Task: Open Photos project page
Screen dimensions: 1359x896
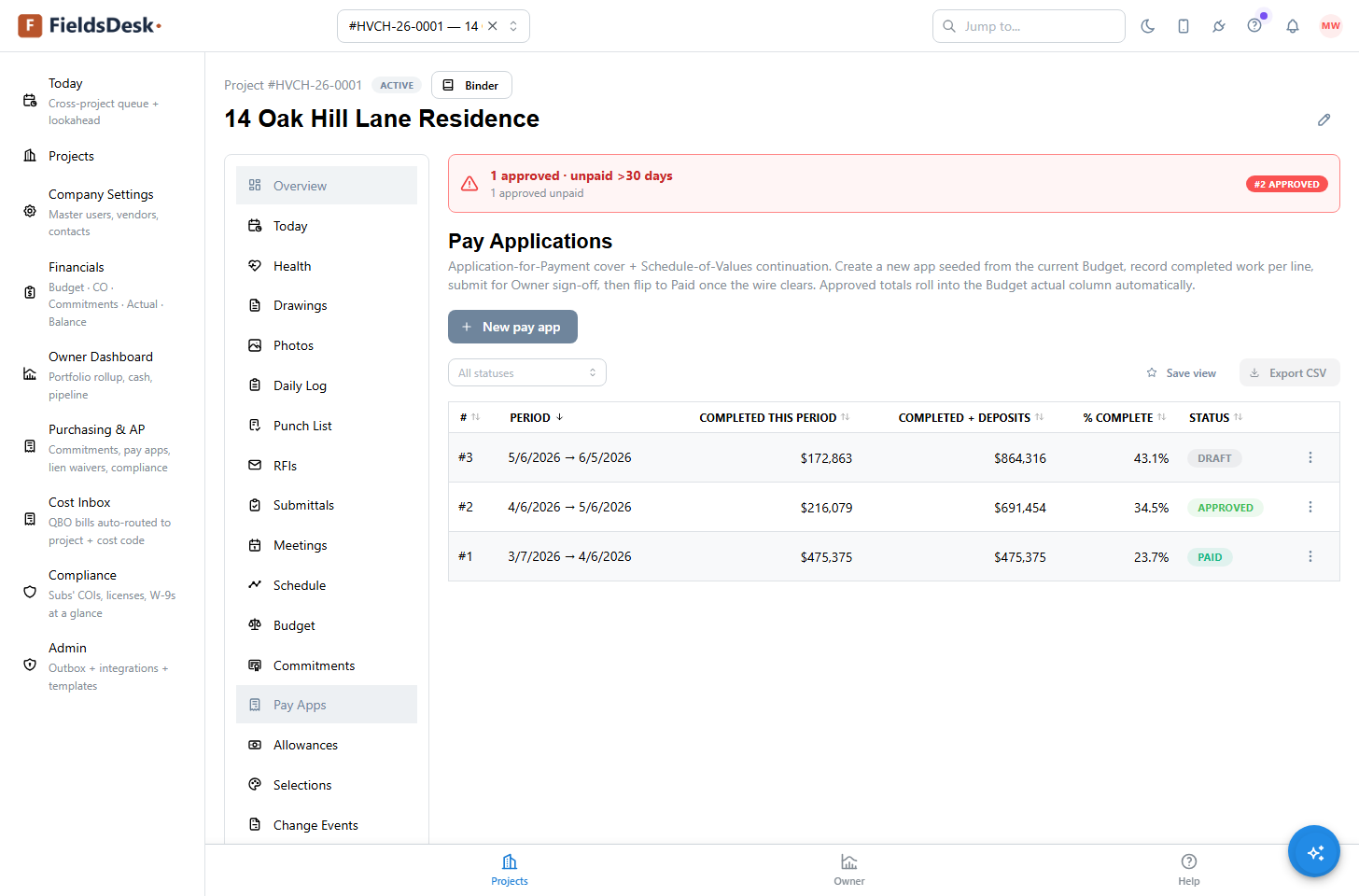Action: (x=327, y=345)
